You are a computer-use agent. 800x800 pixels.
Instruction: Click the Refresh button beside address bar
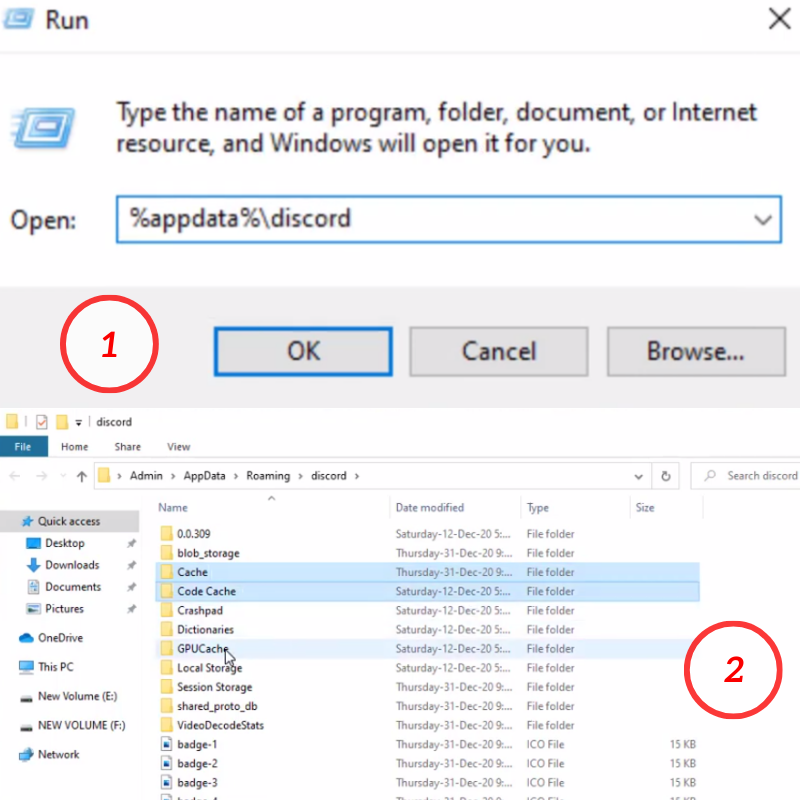tap(665, 476)
